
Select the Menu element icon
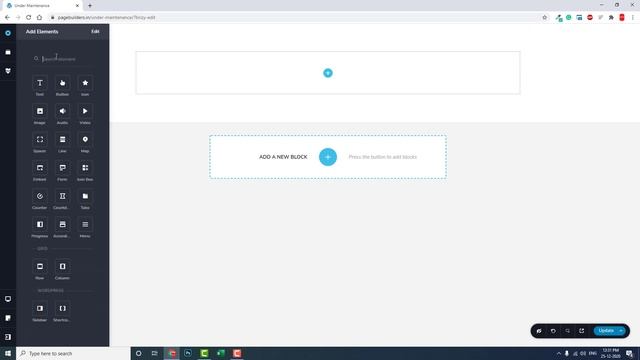(85, 224)
